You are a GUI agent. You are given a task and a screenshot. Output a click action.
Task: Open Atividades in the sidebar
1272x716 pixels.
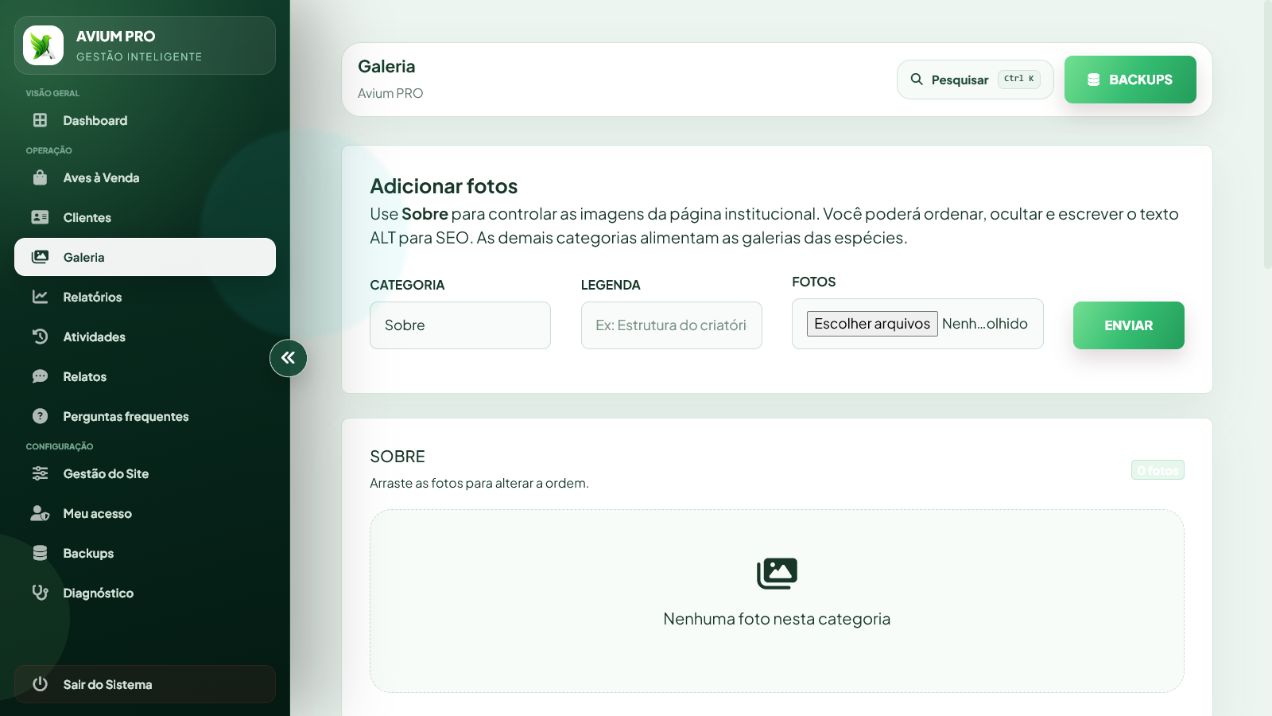(x=145, y=337)
